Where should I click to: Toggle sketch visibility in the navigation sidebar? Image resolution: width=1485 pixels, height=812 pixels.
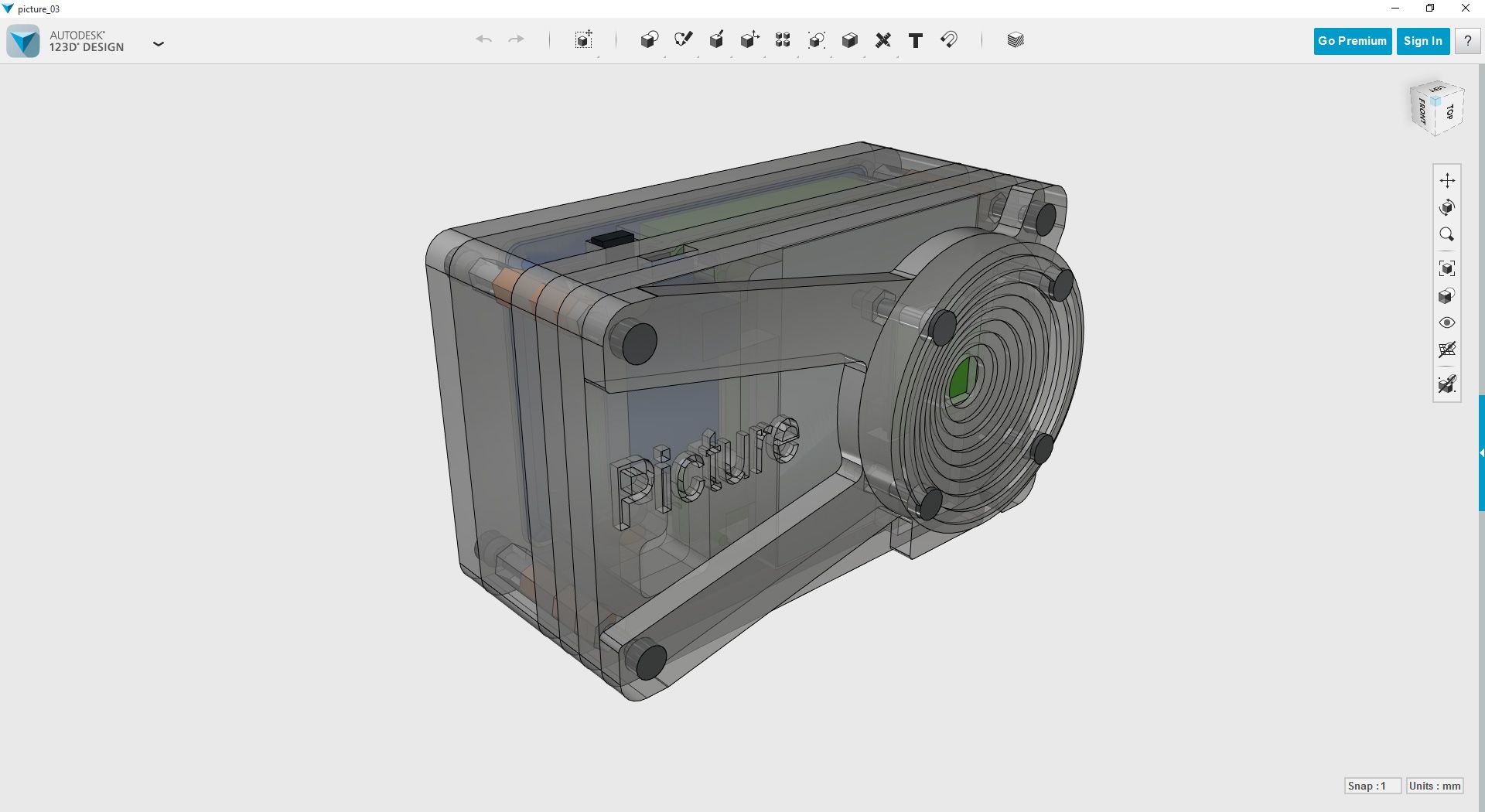[1448, 384]
